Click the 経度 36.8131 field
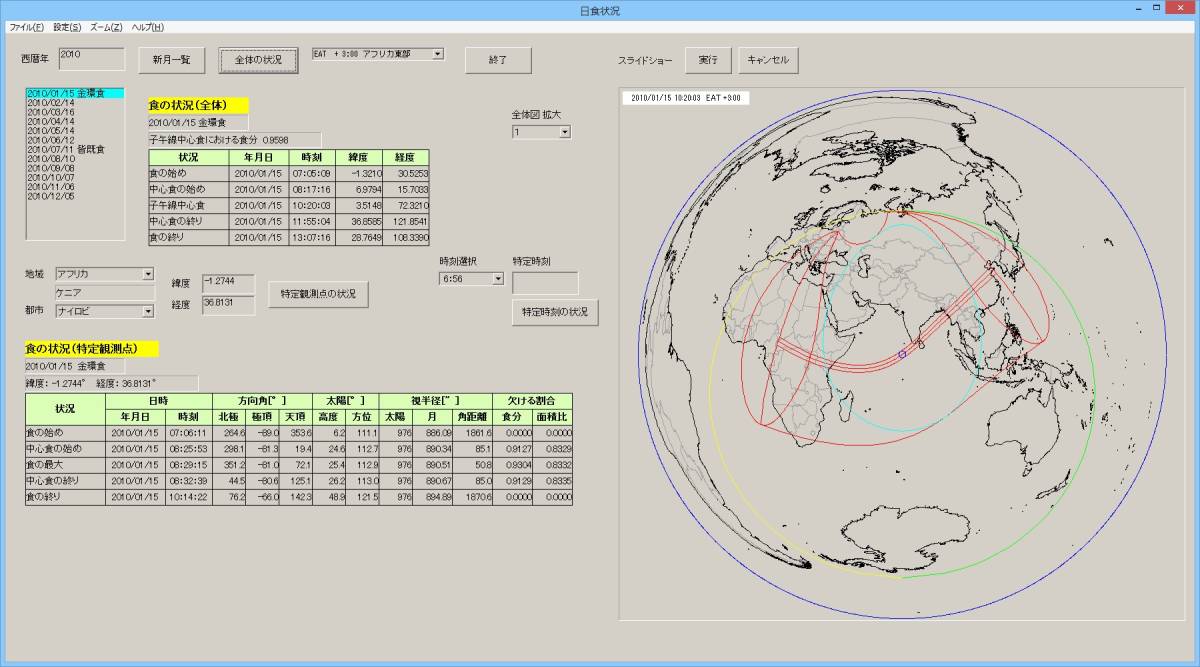 228,305
